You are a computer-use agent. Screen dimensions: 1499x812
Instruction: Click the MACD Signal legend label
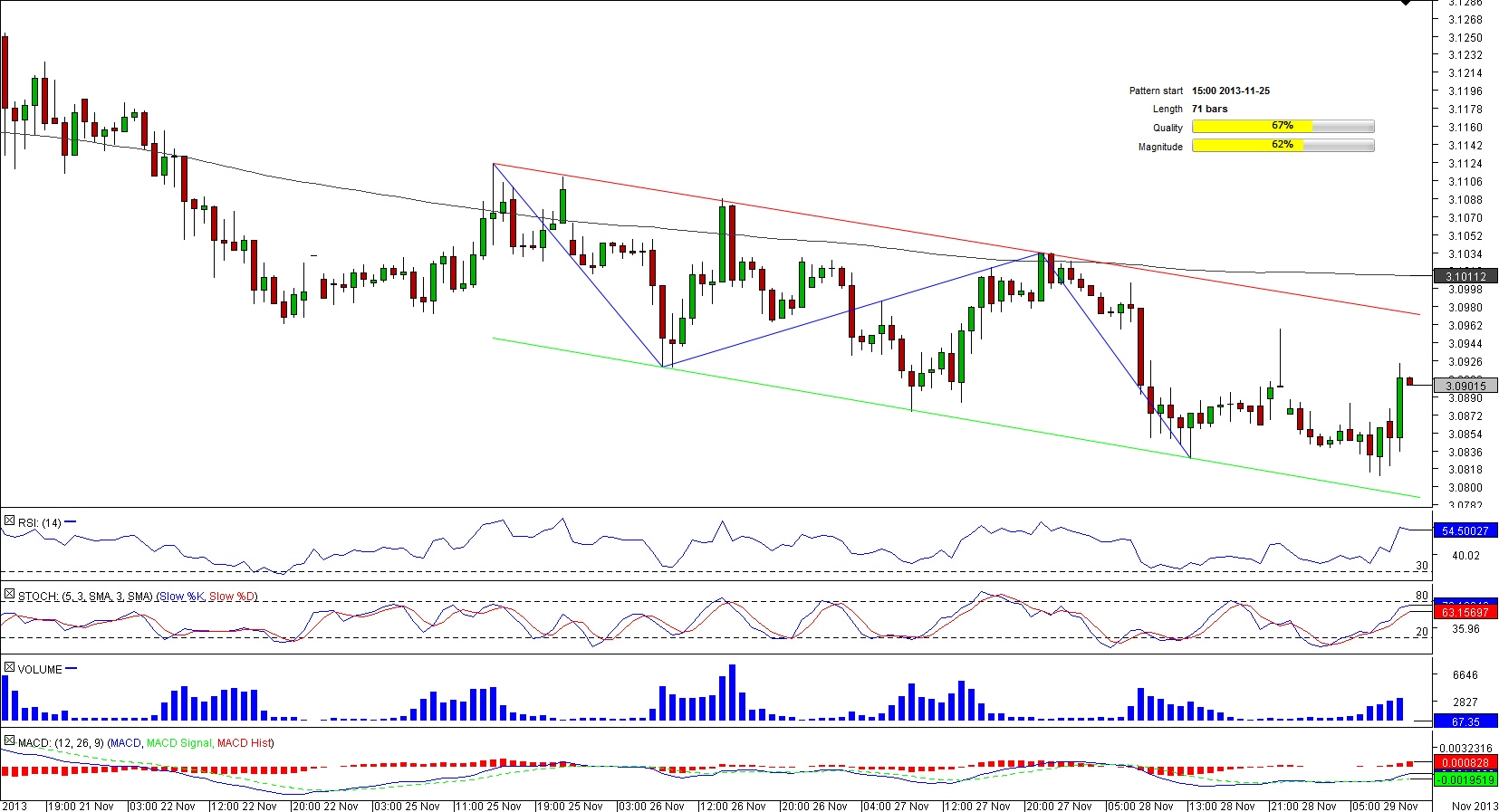(x=179, y=743)
